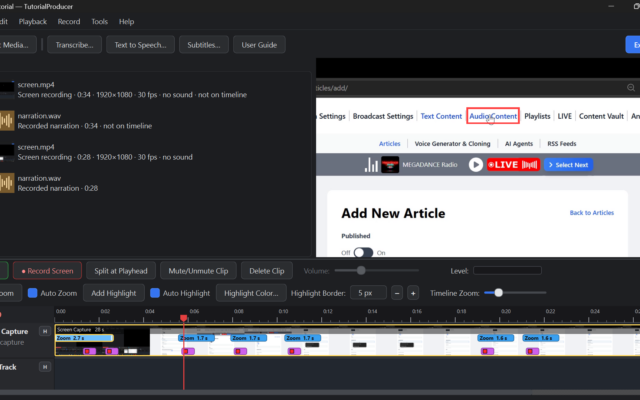The width and height of the screenshot is (640, 400).
Task: Open the User Guide
Action: [259, 45]
